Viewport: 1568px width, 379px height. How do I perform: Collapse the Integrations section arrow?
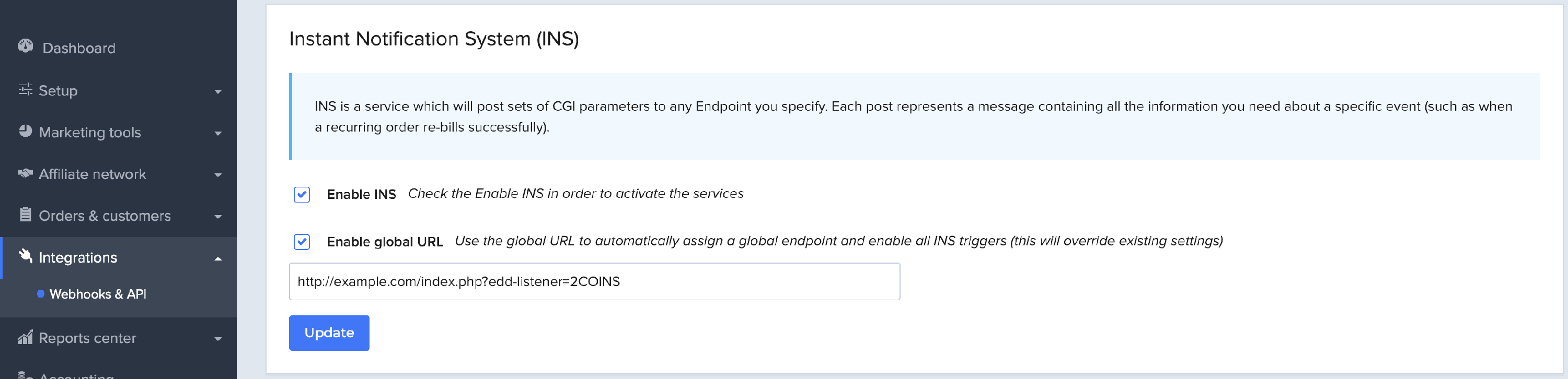[x=218, y=258]
